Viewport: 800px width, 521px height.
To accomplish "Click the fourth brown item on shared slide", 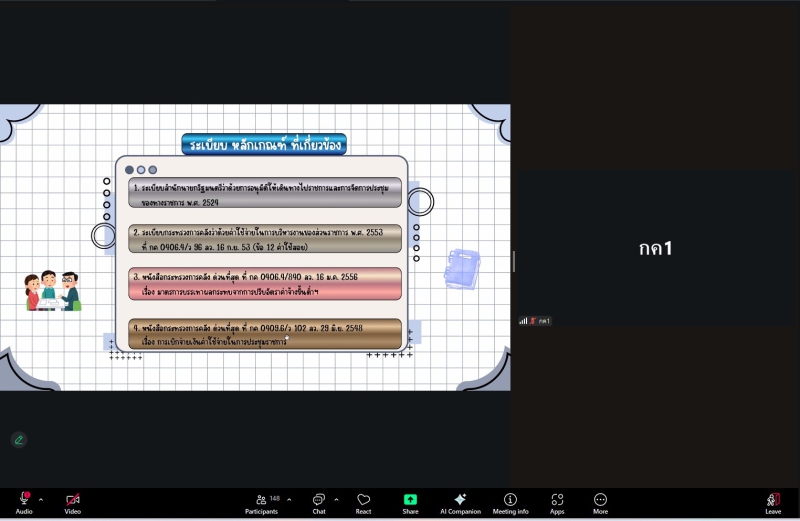I will 266,334.
